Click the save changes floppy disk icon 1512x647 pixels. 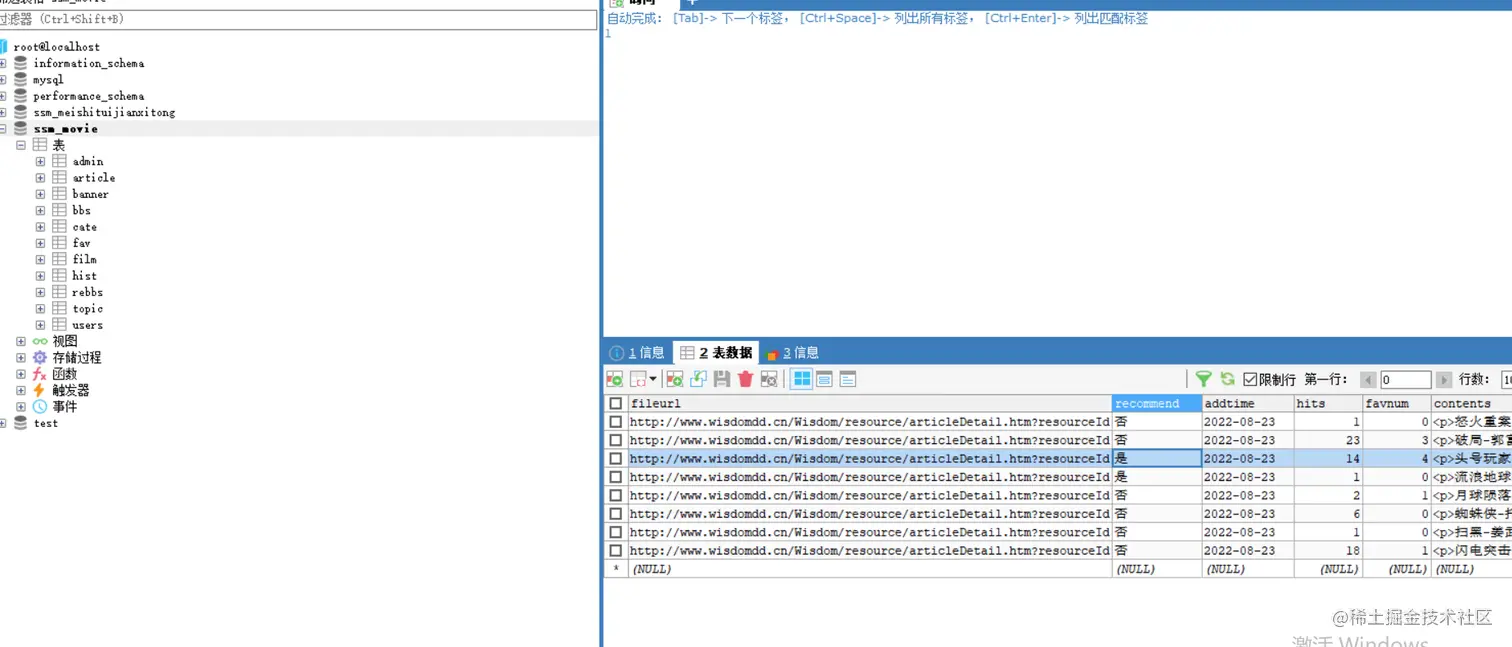coord(721,379)
